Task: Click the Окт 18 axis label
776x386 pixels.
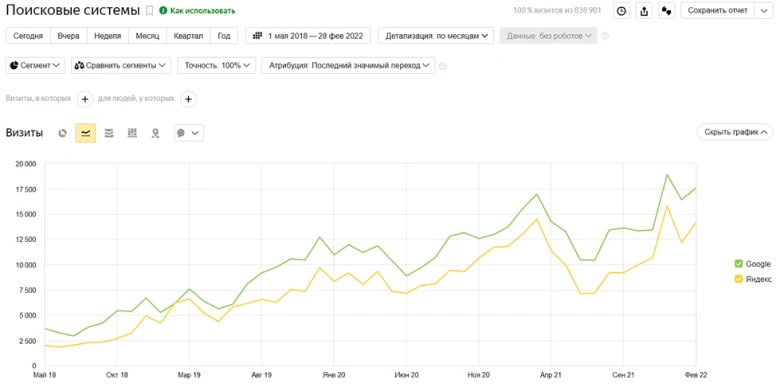Action: [117, 375]
